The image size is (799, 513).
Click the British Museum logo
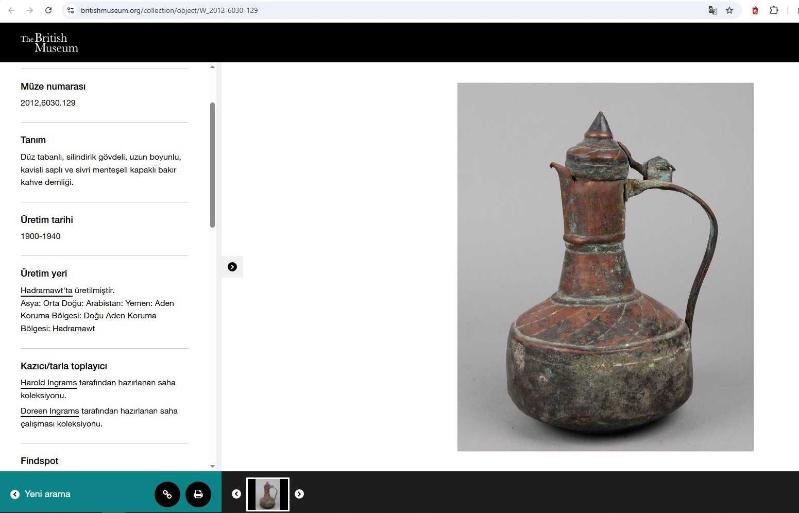coord(49,43)
